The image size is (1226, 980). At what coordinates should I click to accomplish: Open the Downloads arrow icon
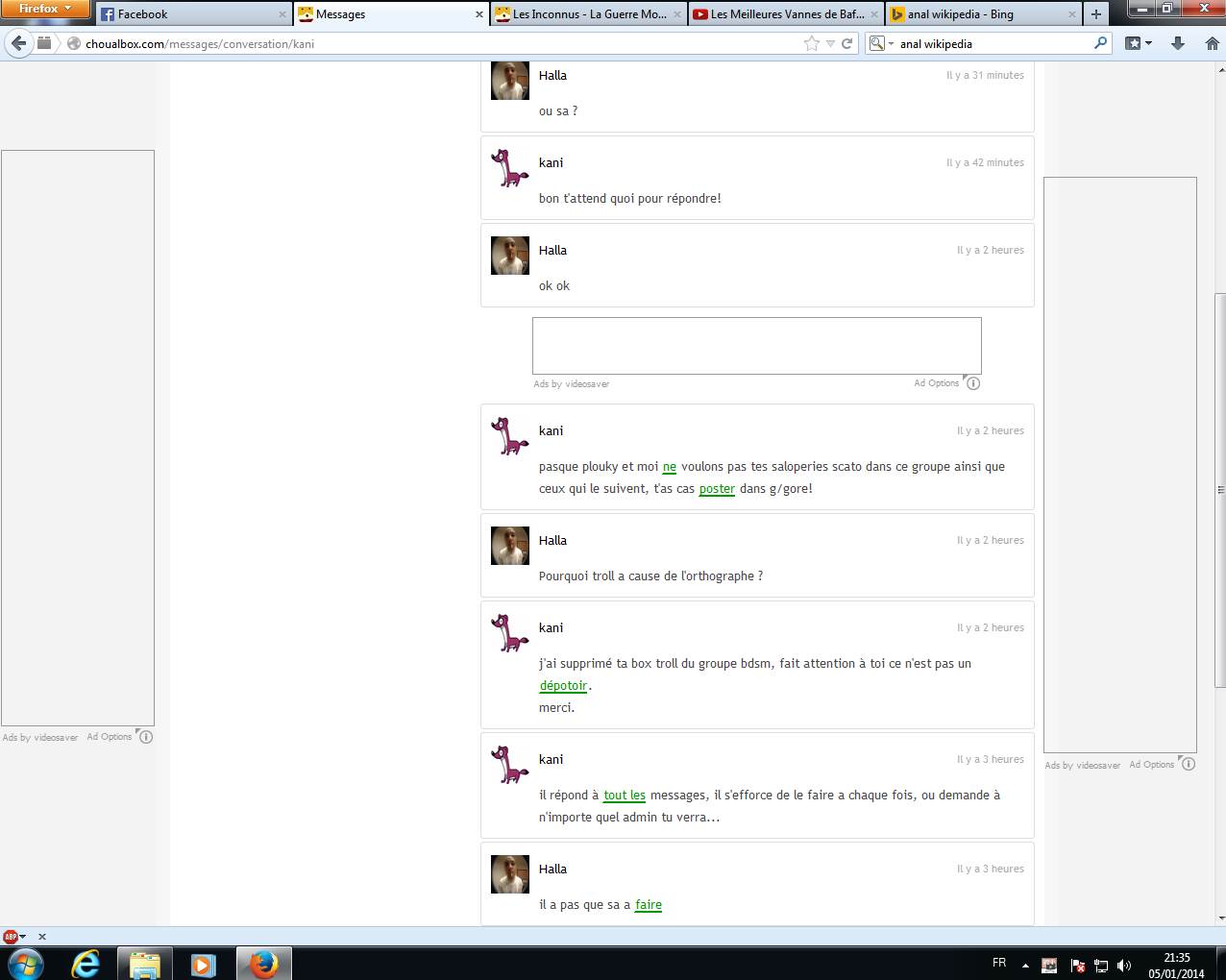(x=1178, y=43)
